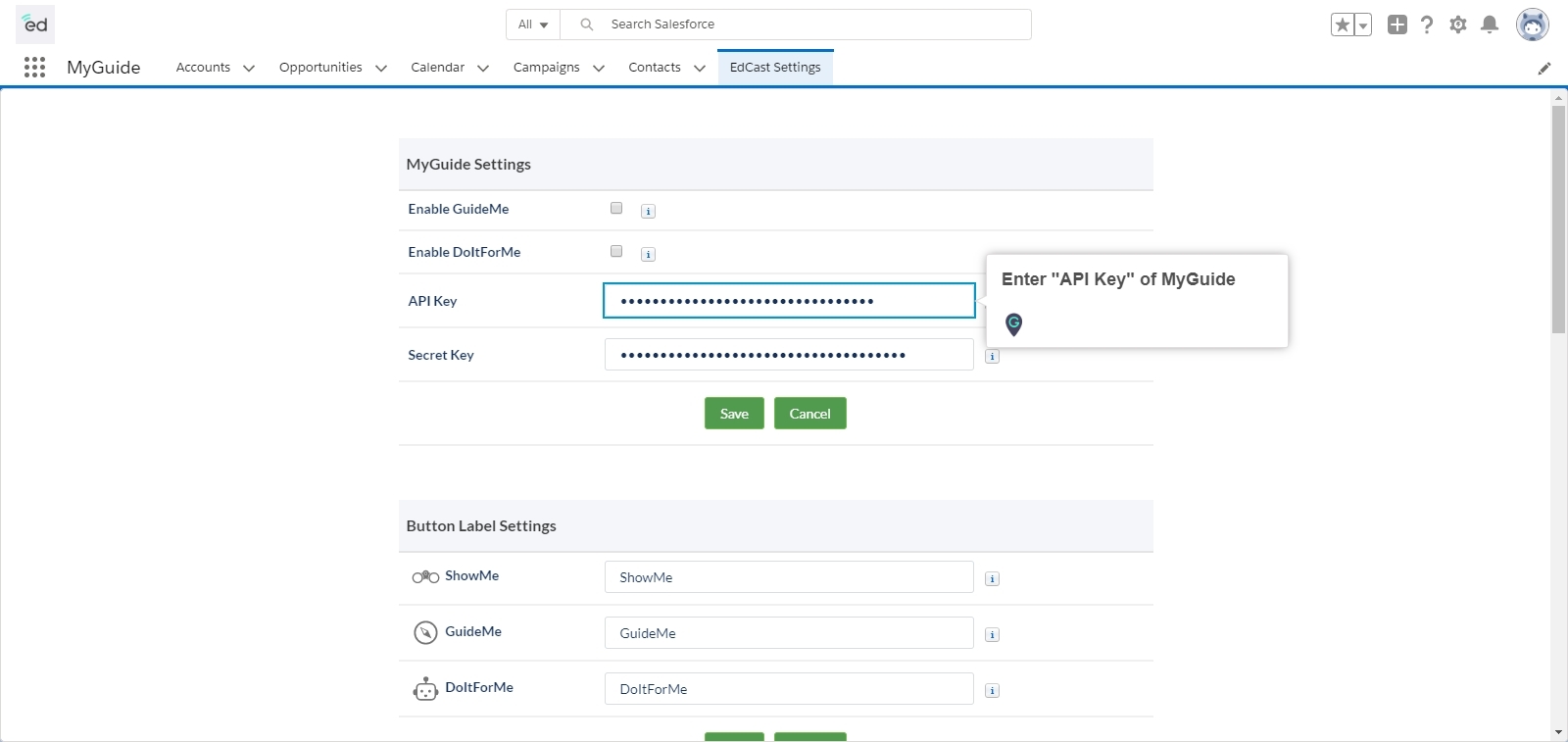Click Save in MyGuide Settings
The image size is (1568, 742).
pos(734,414)
